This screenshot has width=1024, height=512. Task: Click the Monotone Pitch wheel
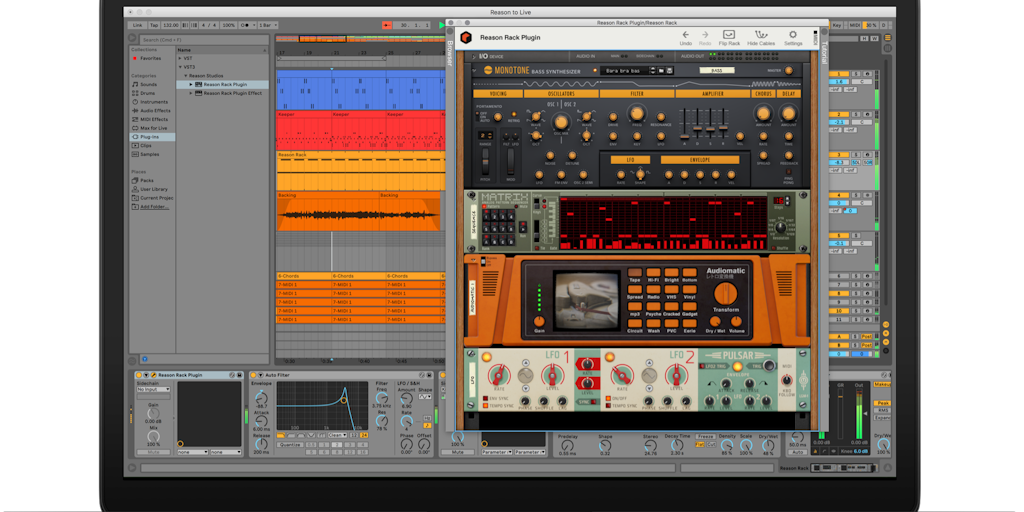coord(485,161)
